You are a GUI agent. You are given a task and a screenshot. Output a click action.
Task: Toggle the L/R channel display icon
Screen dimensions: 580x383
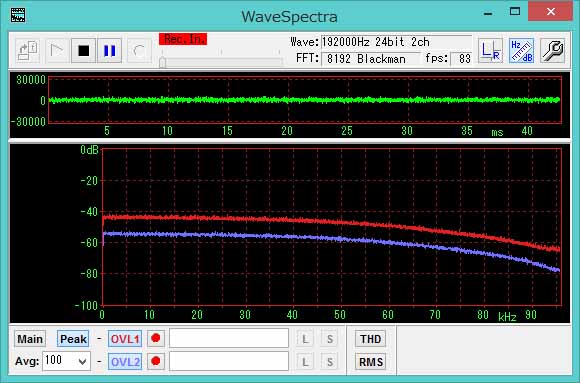tap(490, 51)
